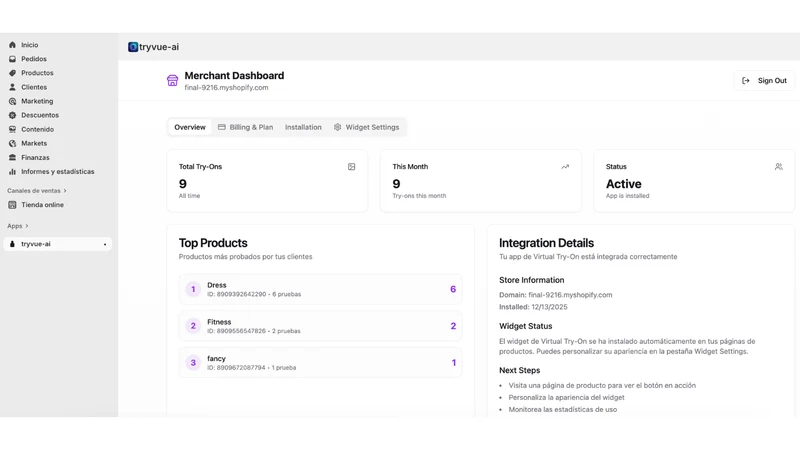This screenshot has height=450, width=800.
Task: Click the Inicio home icon in sidebar
Action: coord(12,45)
